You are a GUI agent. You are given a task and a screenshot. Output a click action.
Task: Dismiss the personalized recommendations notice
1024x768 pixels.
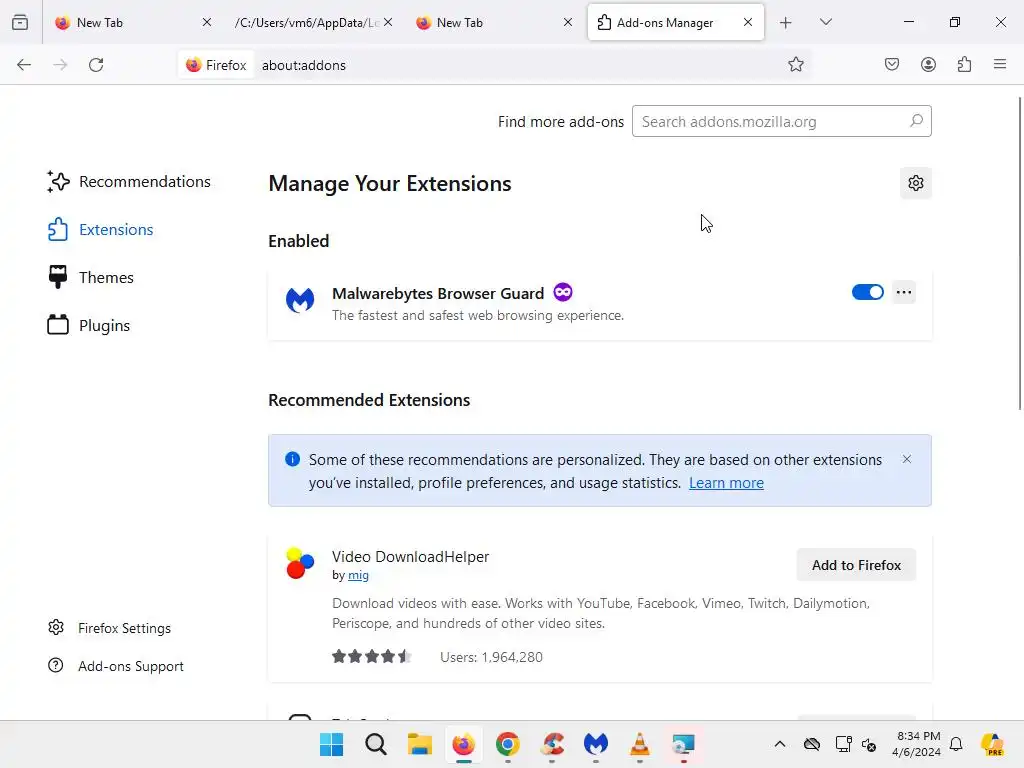click(906, 459)
